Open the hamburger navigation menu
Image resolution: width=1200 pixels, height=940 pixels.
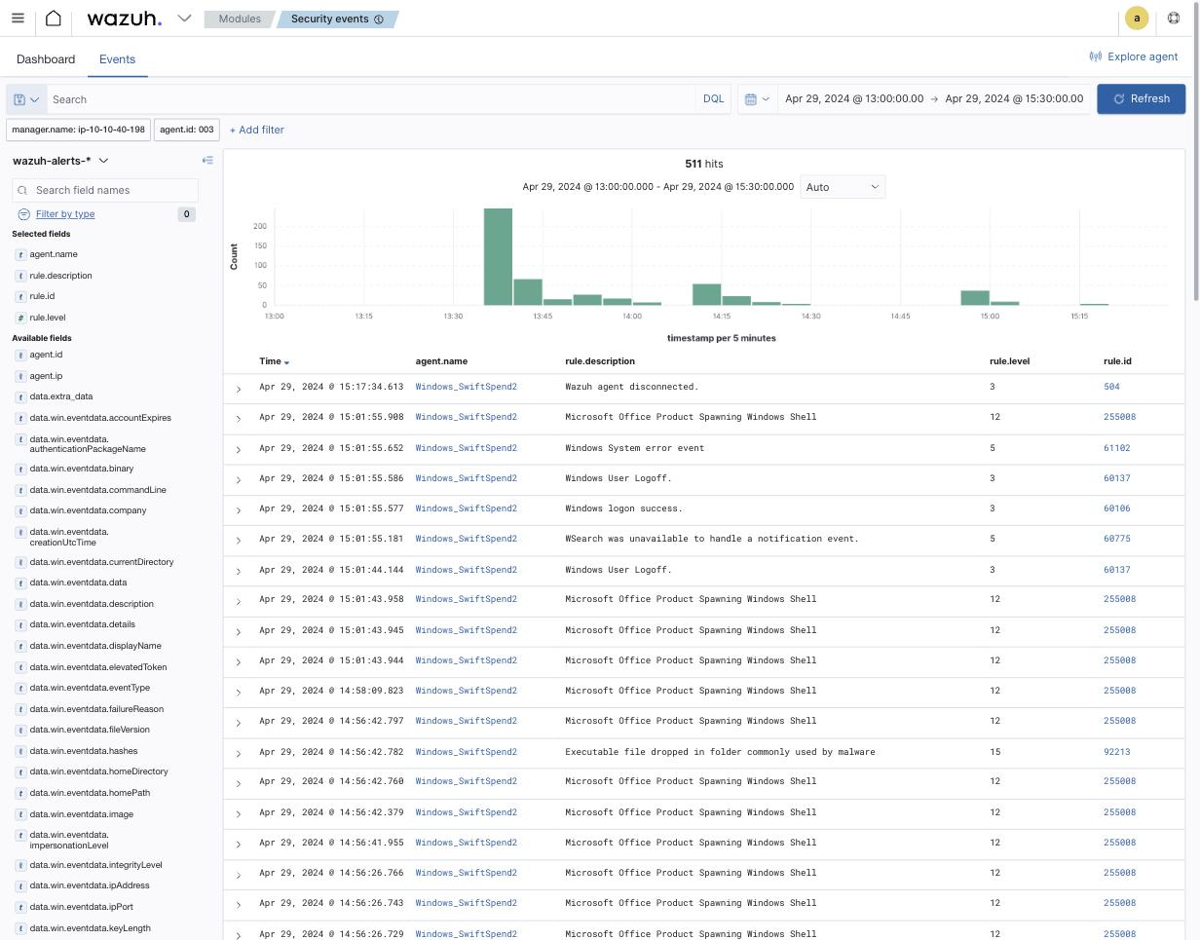point(17,18)
